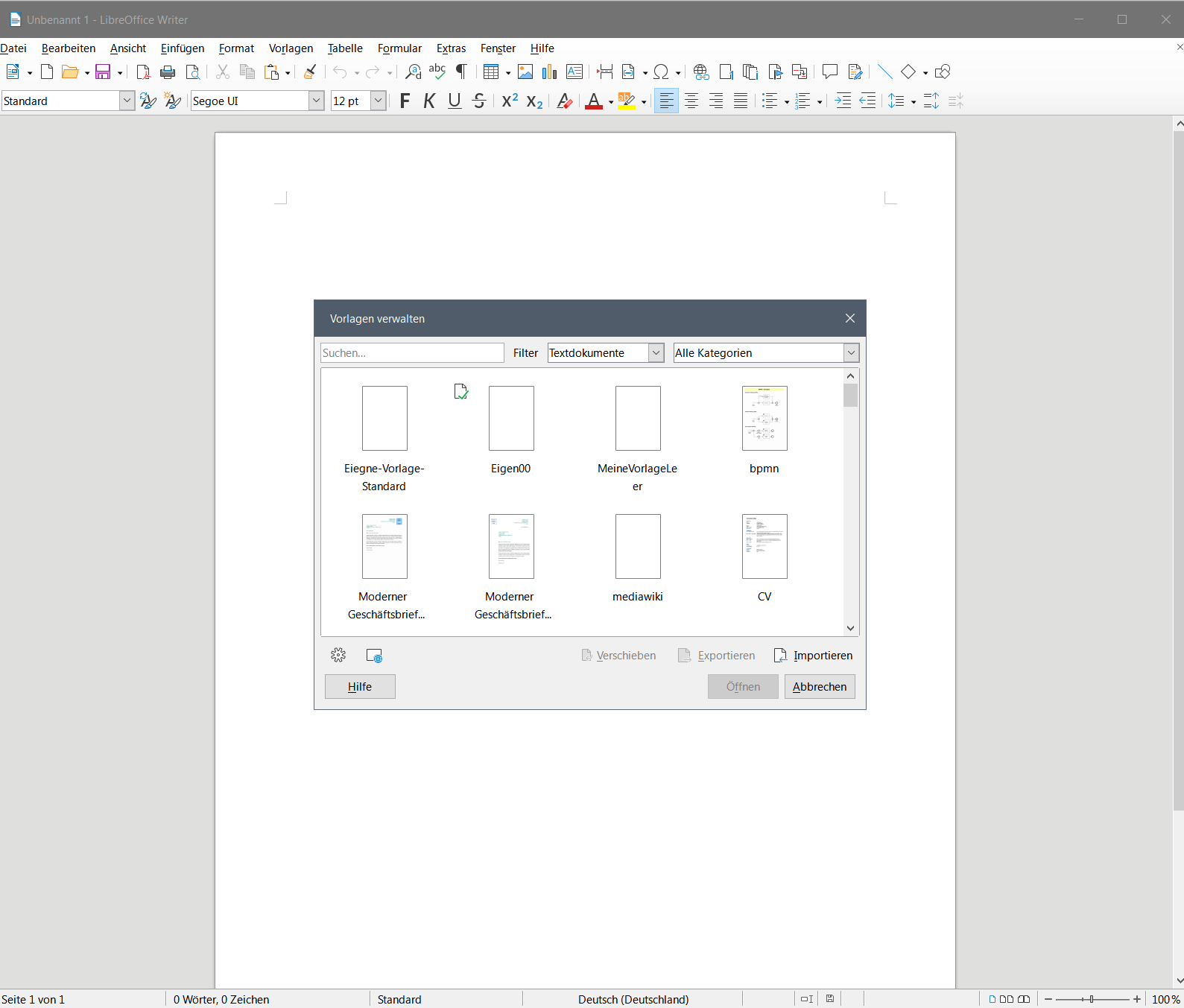Toggle justified alignment
The width and height of the screenshot is (1184, 1008).
(741, 101)
